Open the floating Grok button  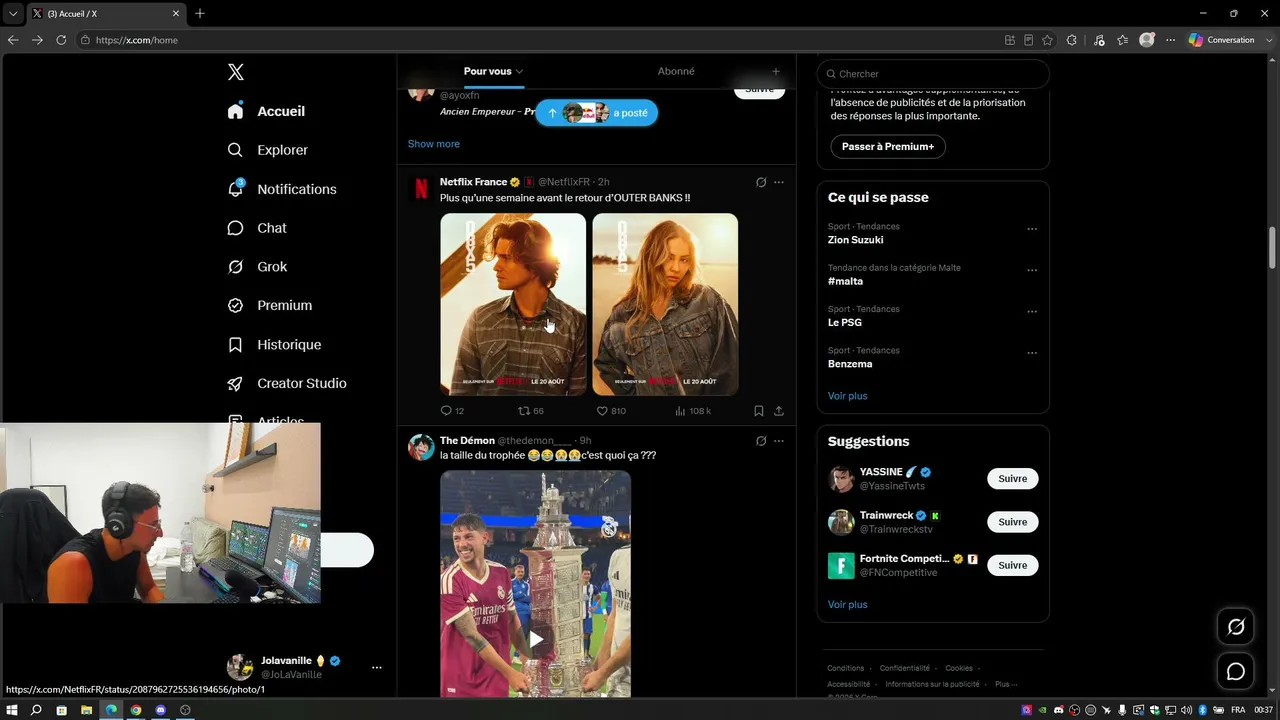[1236, 627]
